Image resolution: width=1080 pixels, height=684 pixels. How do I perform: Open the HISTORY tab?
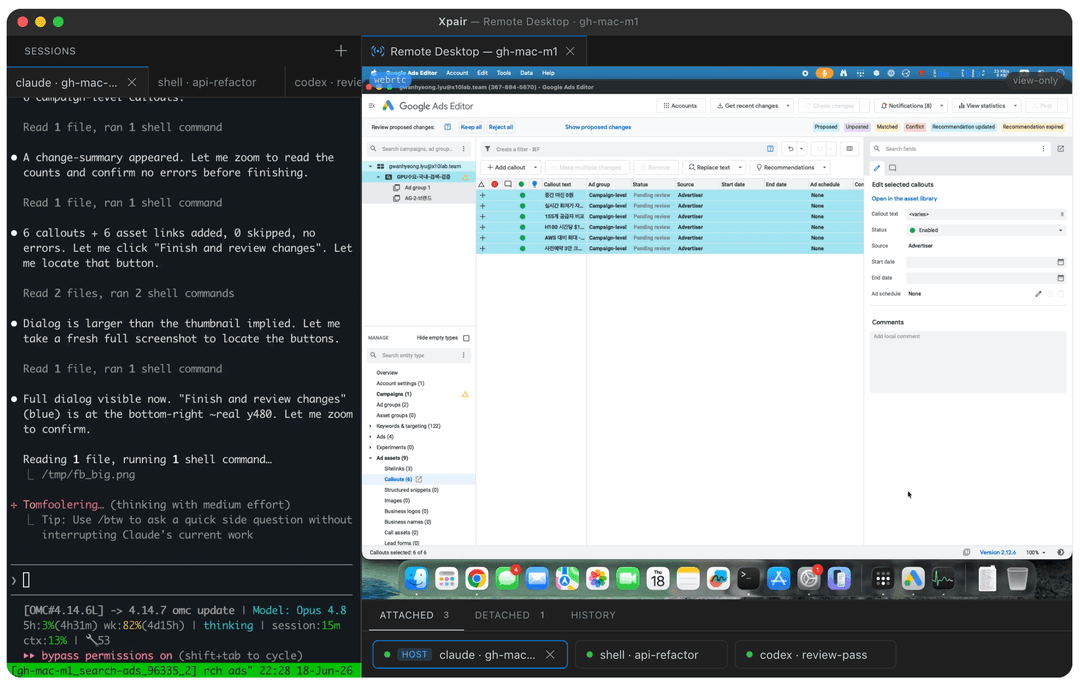click(x=593, y=615)
